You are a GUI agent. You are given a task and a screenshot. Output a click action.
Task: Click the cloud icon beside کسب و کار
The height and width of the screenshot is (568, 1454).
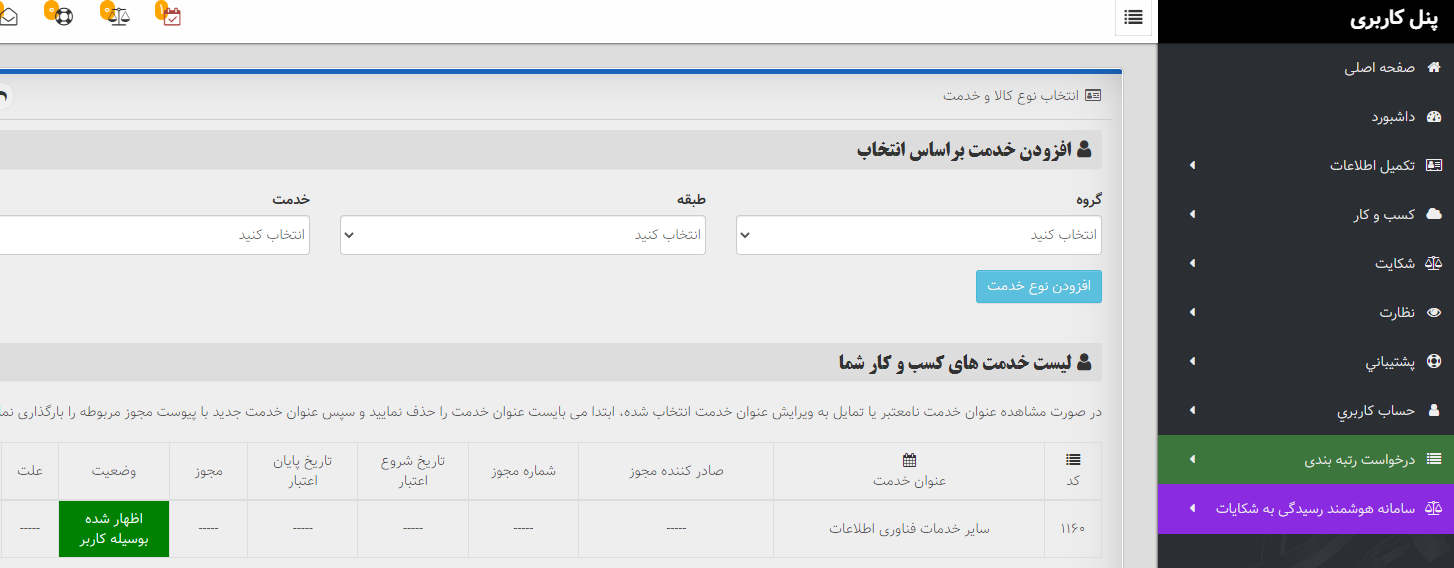[x=1434, y=214]
